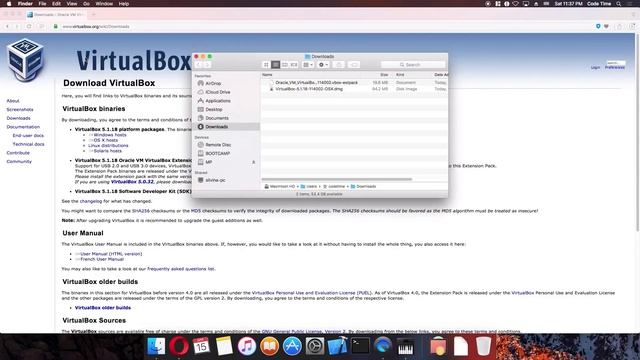Open iTunes from the Dock
The height and width of the screenshot is (360, 640).
tap(247, 346)
